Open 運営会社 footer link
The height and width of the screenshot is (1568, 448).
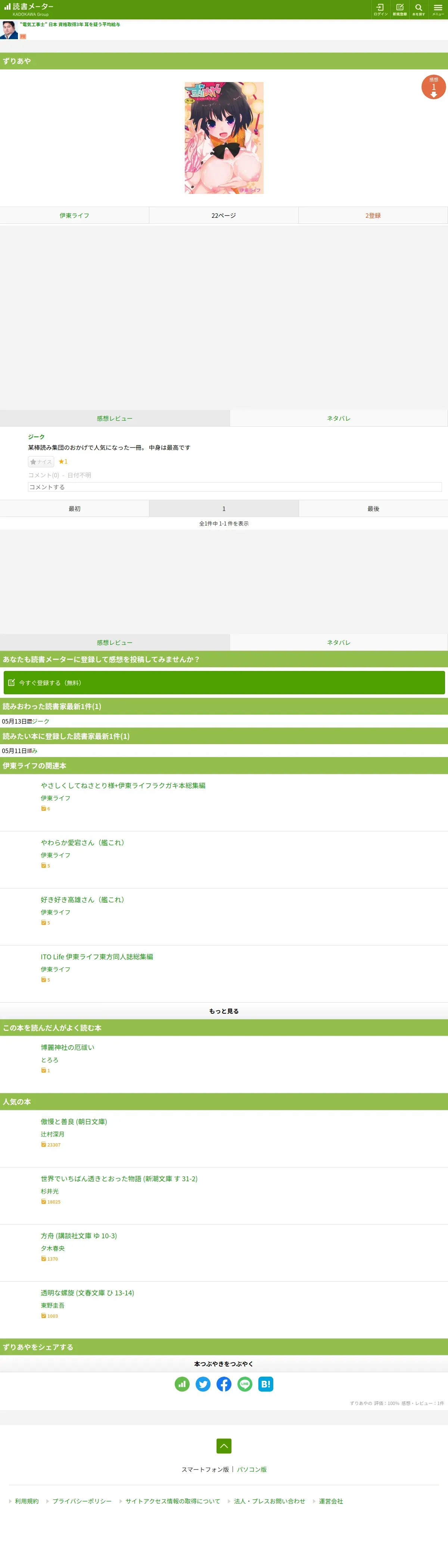pos(331,1501)
